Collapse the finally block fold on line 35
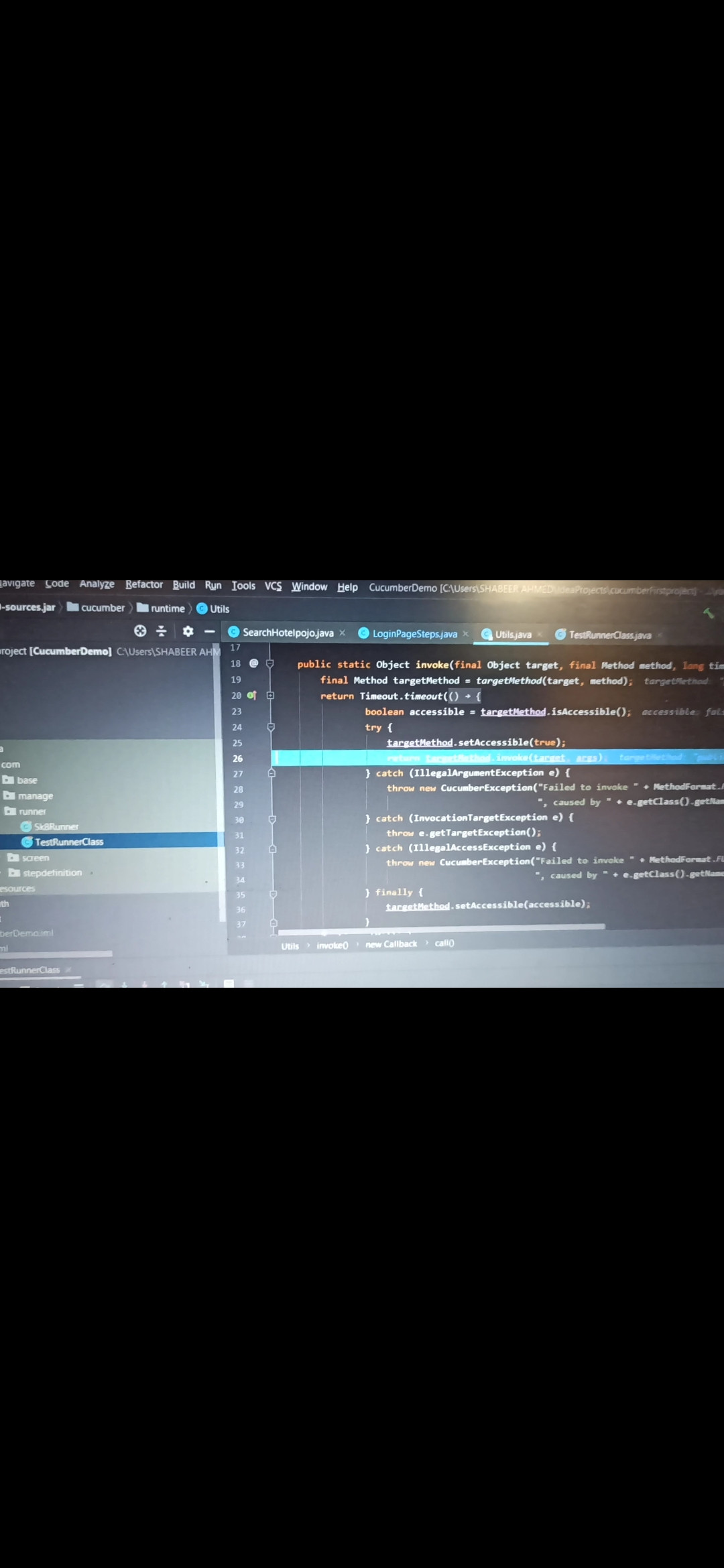 [273, 894]
